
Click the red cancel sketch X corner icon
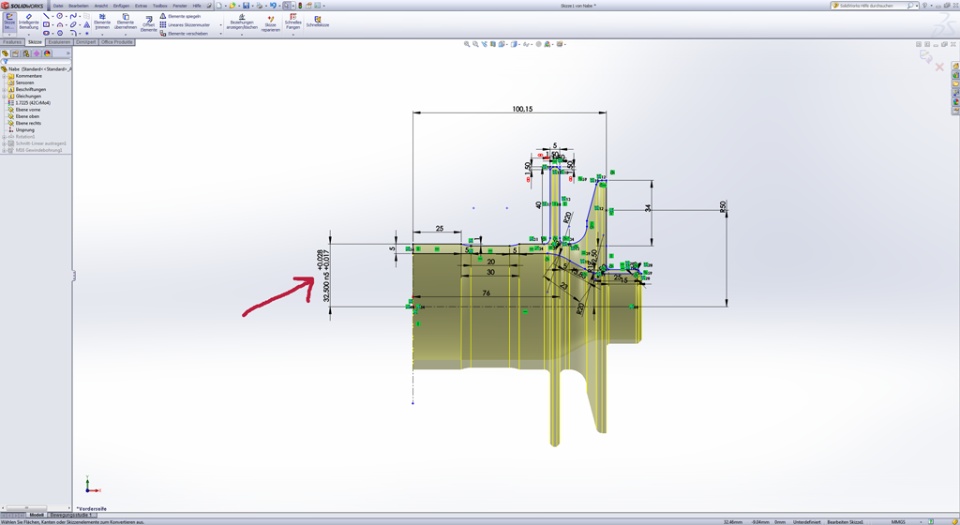(939, 66)
